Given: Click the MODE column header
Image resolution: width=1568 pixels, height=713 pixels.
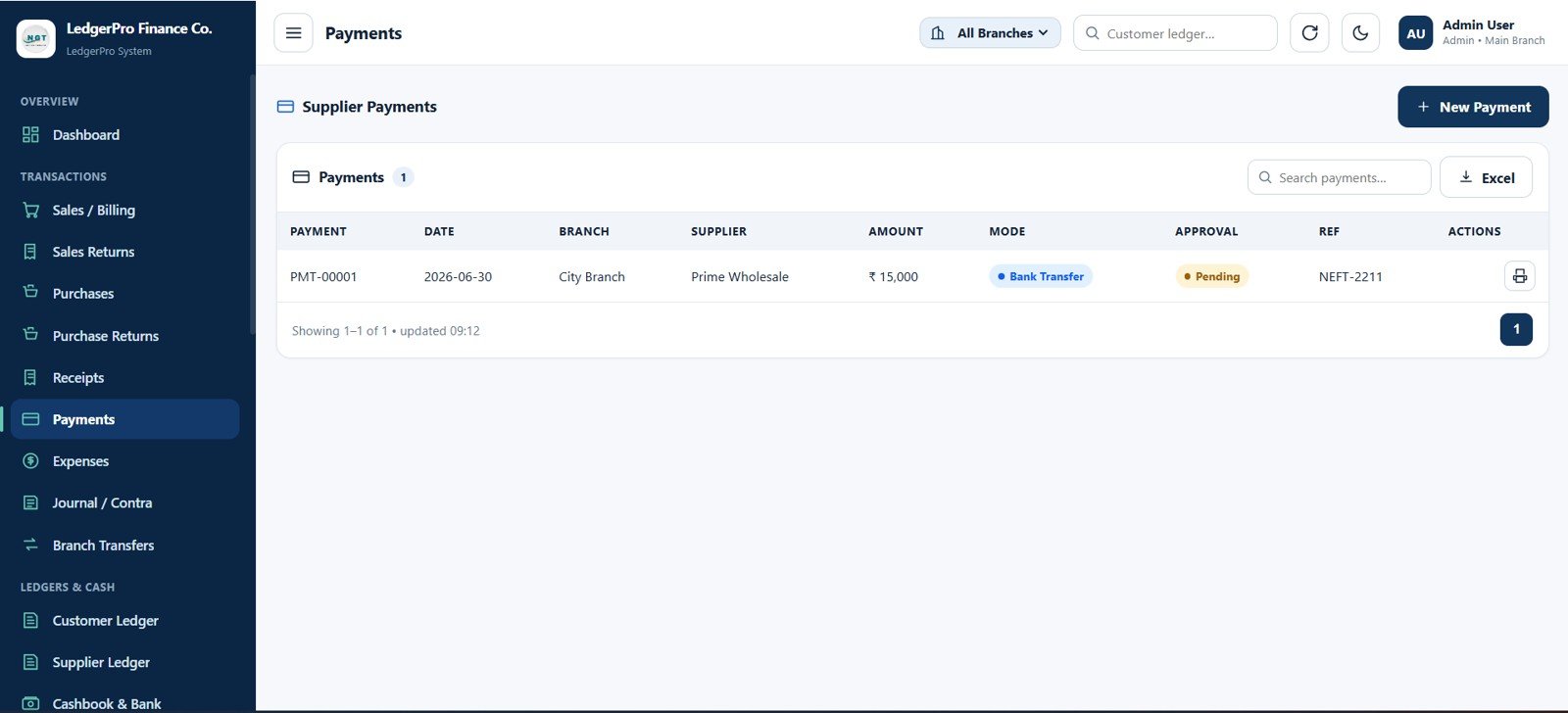Looking at the screenshot, I should [1007, 232].
